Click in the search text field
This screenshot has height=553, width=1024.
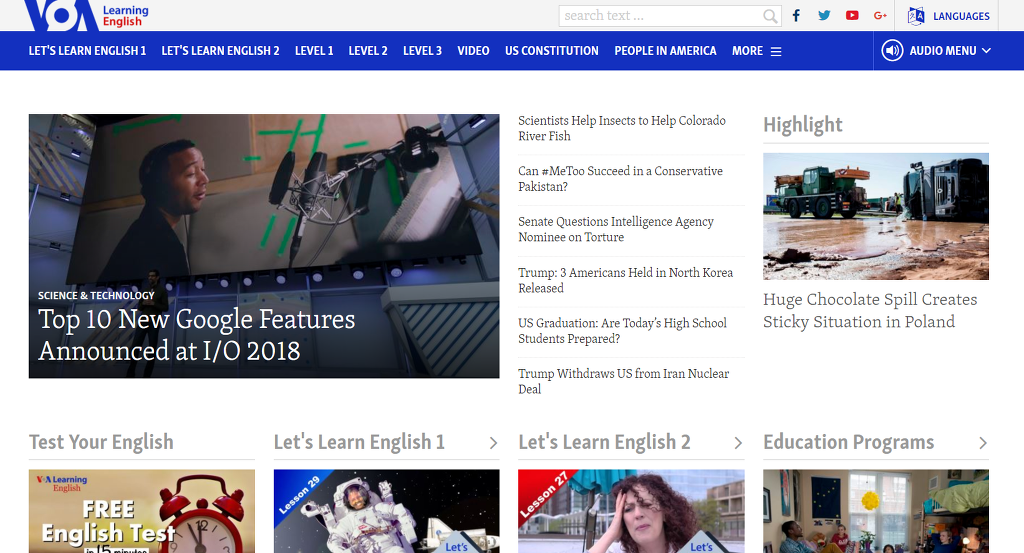point(660,16)
